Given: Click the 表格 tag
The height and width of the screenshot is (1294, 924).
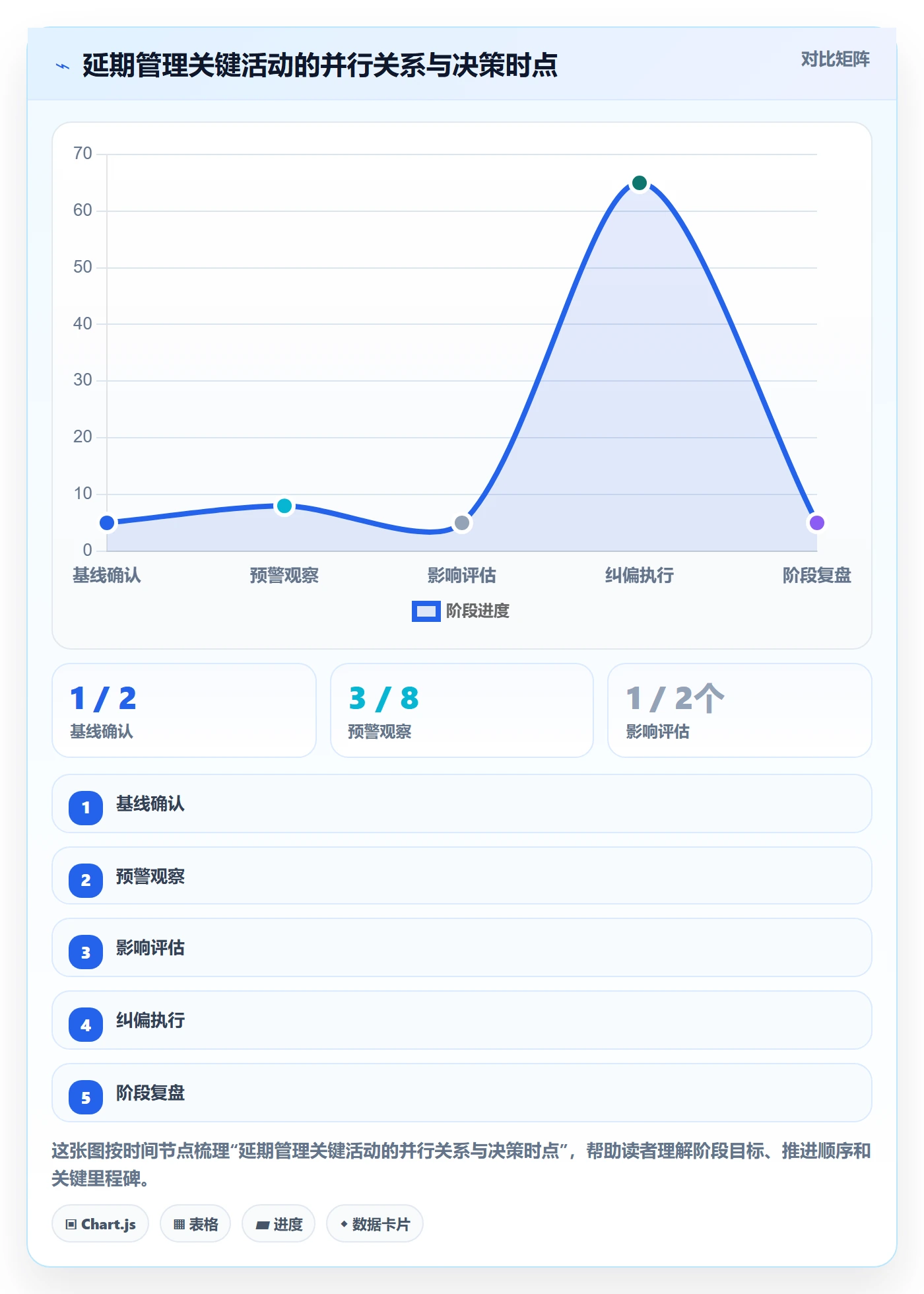Looking at the screenshot, I should tap(195, 1224).
